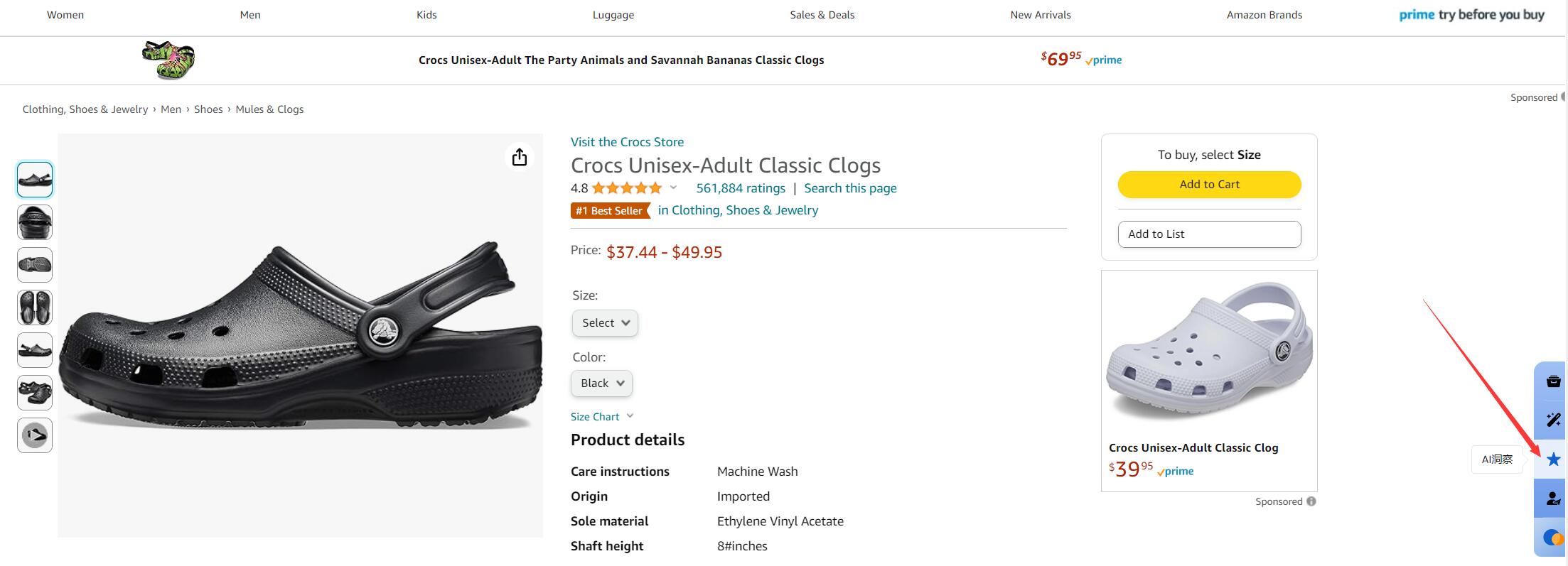
Task: Click Add to Cart button
Action: coord(1209,185)
